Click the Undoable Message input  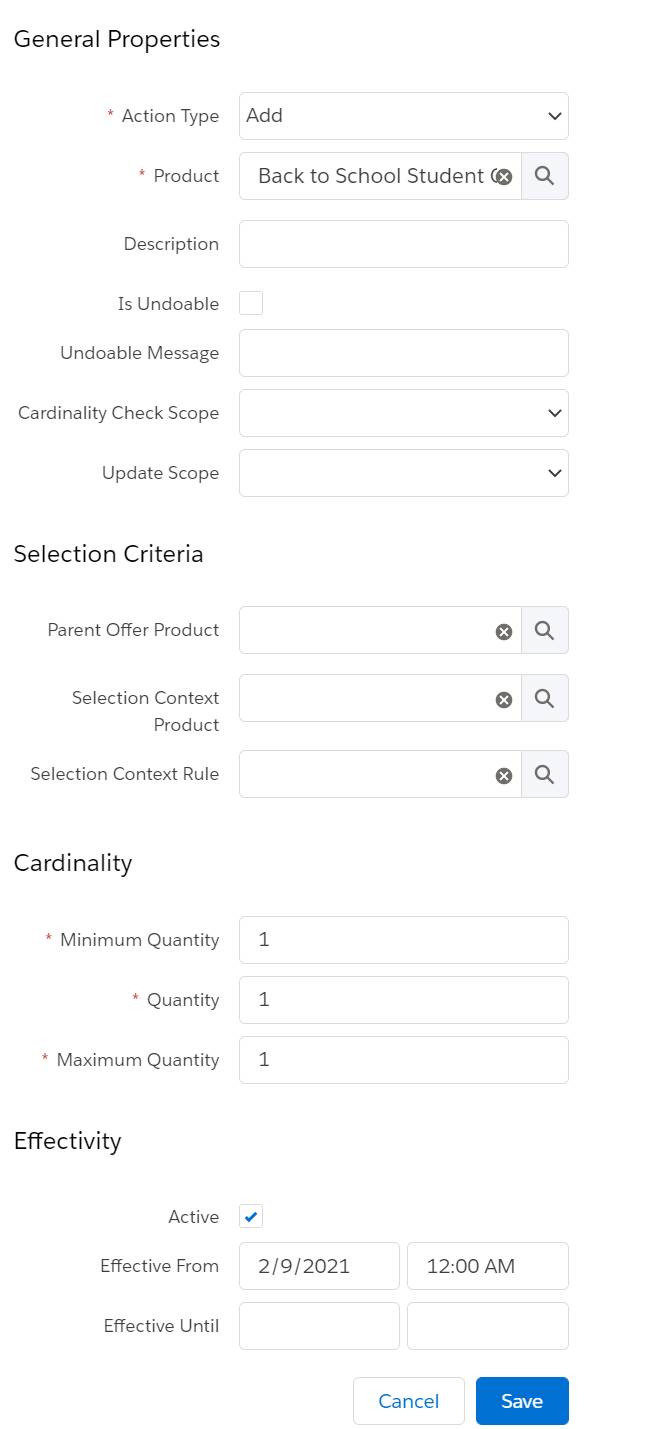point(404,353)
